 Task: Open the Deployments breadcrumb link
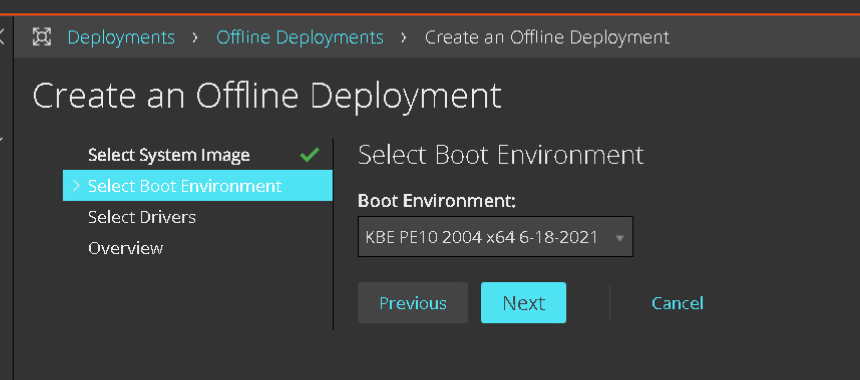121,37
